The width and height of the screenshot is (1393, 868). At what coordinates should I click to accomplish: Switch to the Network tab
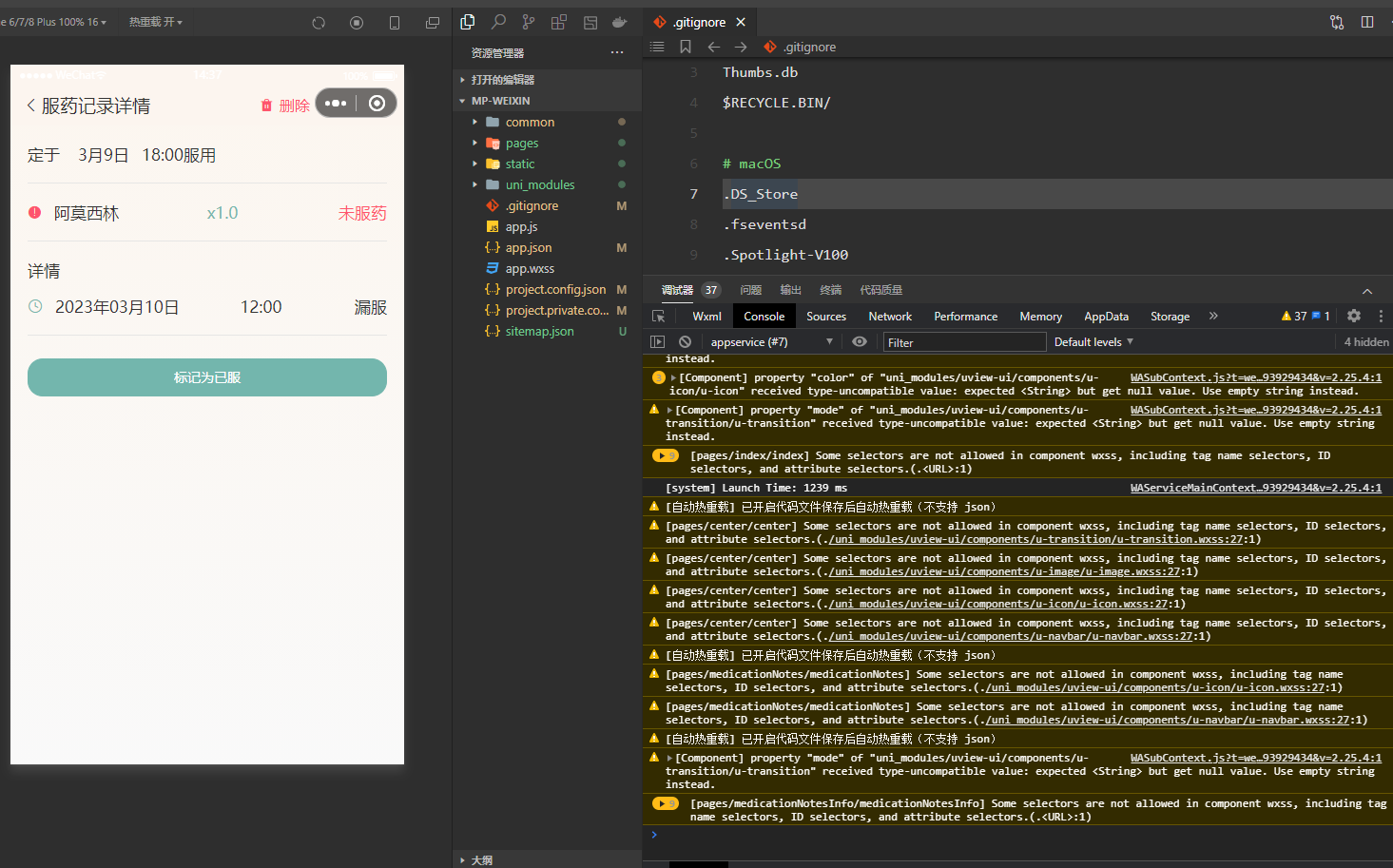point(890,317)
